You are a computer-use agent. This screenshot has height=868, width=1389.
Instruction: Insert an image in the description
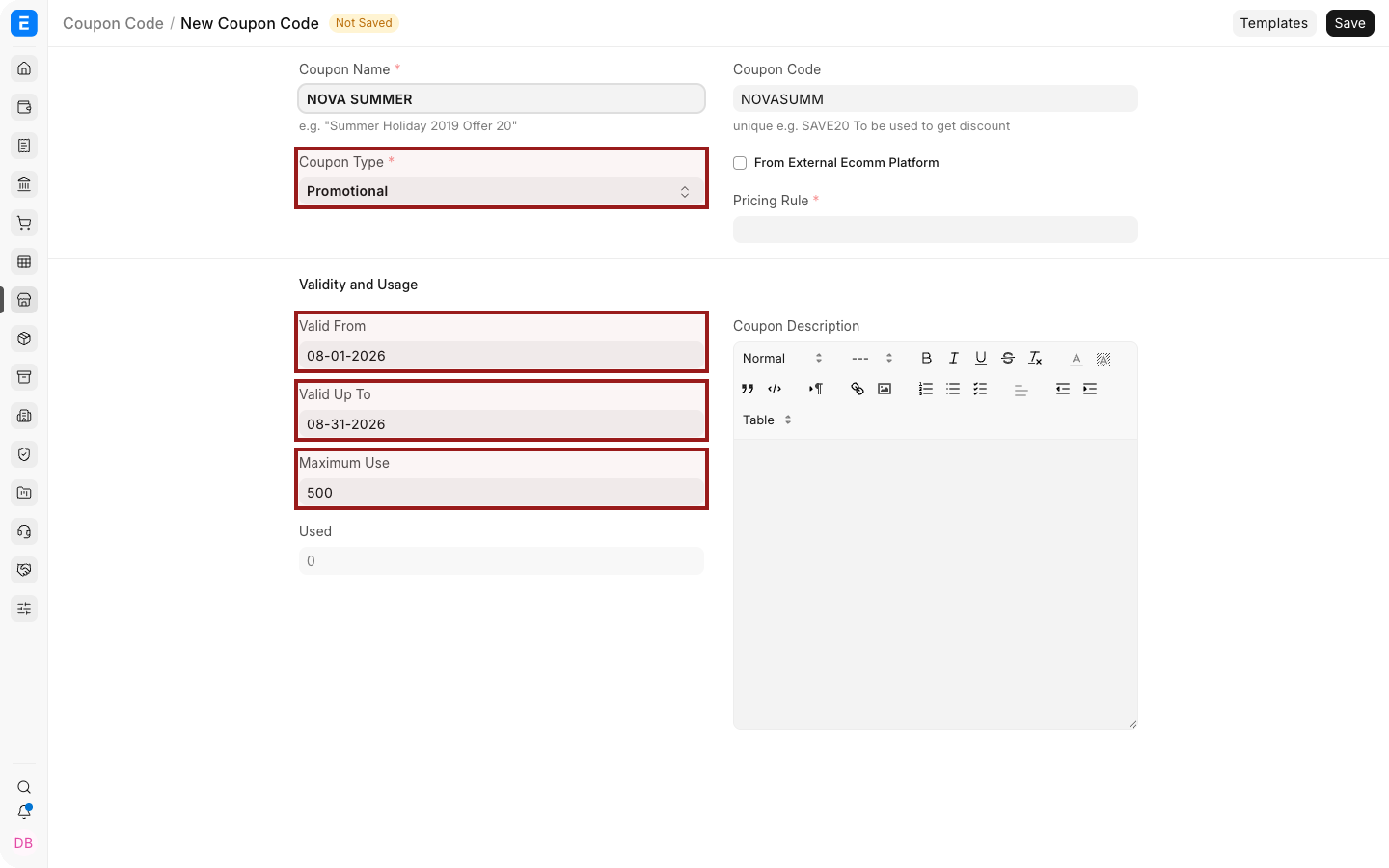click(885, 389)
